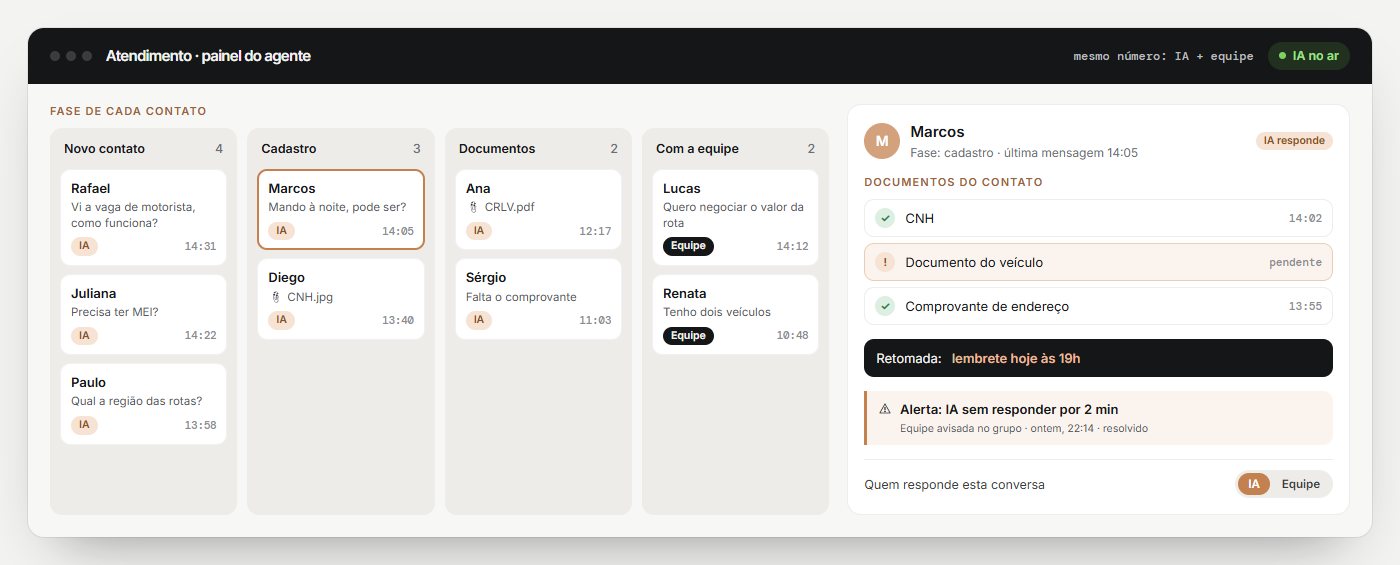Click the IA tag on Ana's card
The width and height of the screenshot is (1400, 565).
pyautogui.click(x=479, y=231)
